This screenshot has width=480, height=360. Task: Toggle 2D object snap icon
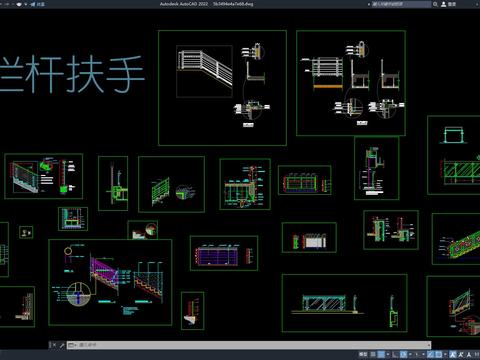[x=439, y=354]
